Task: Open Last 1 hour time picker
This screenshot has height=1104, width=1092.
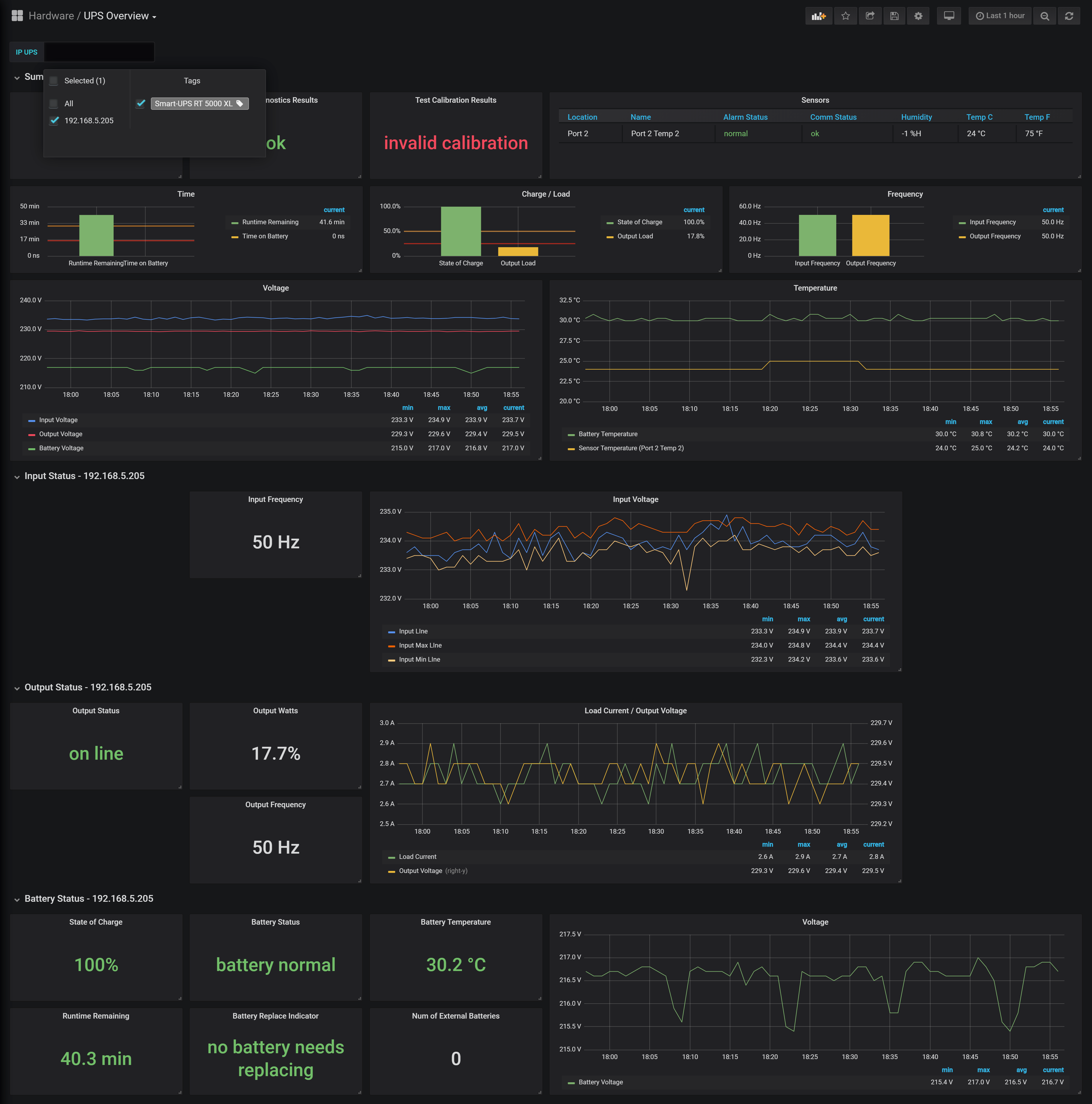Action: point(1000,16)
